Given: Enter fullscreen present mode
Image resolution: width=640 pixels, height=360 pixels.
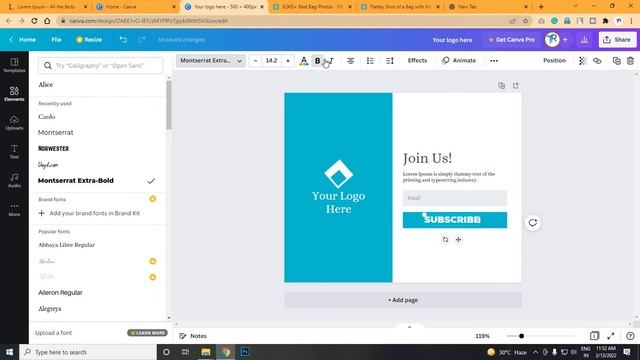Looking at the screenshot, I should [611, 336].
